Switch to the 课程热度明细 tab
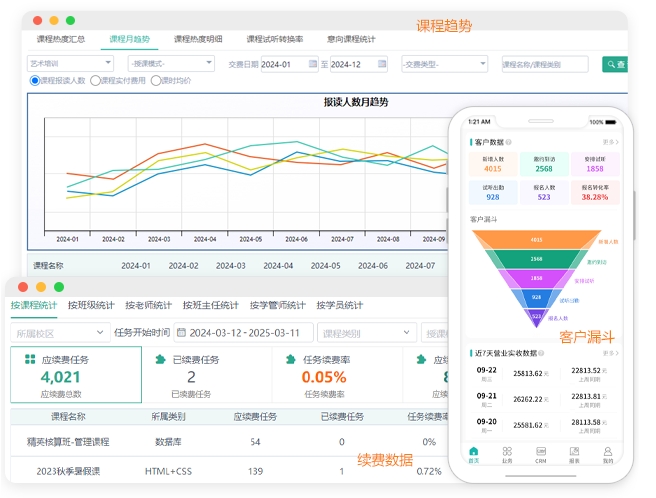 tap(198, 39)
